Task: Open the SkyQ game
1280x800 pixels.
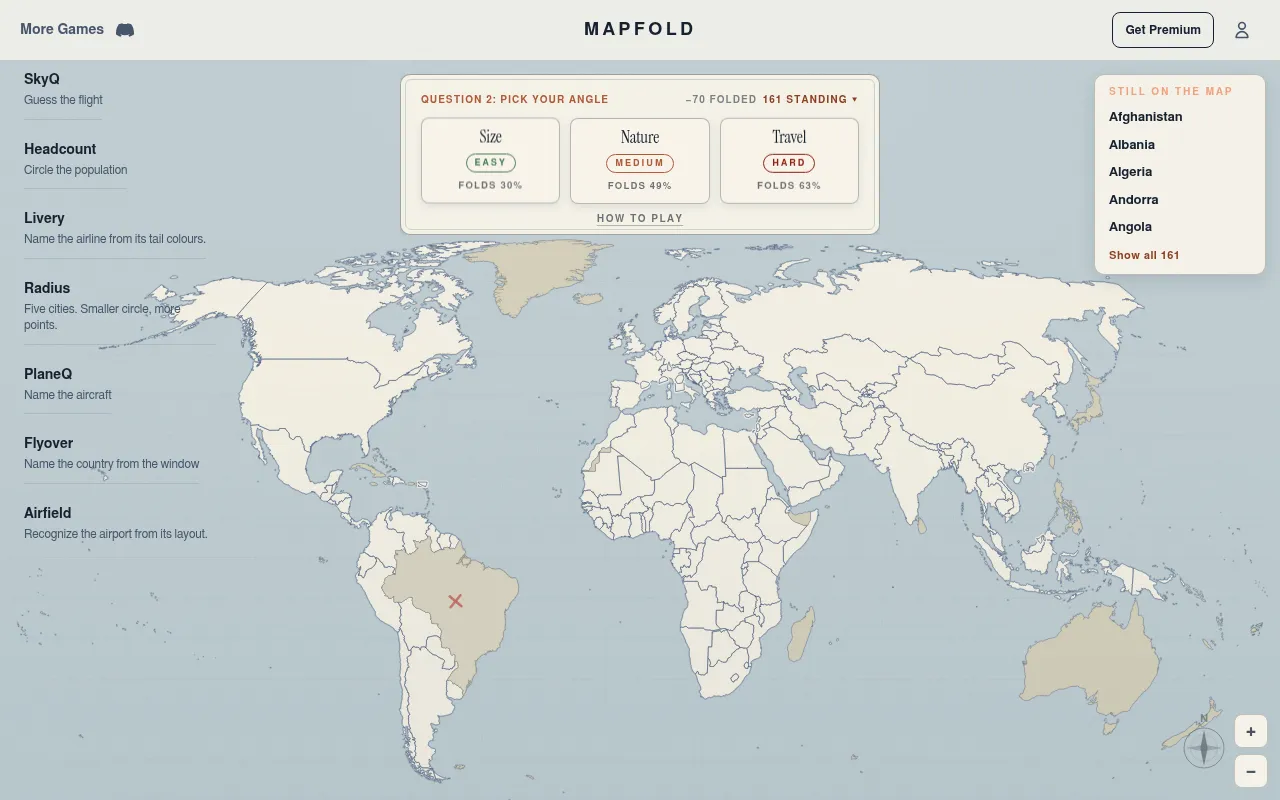Action: 63,89
